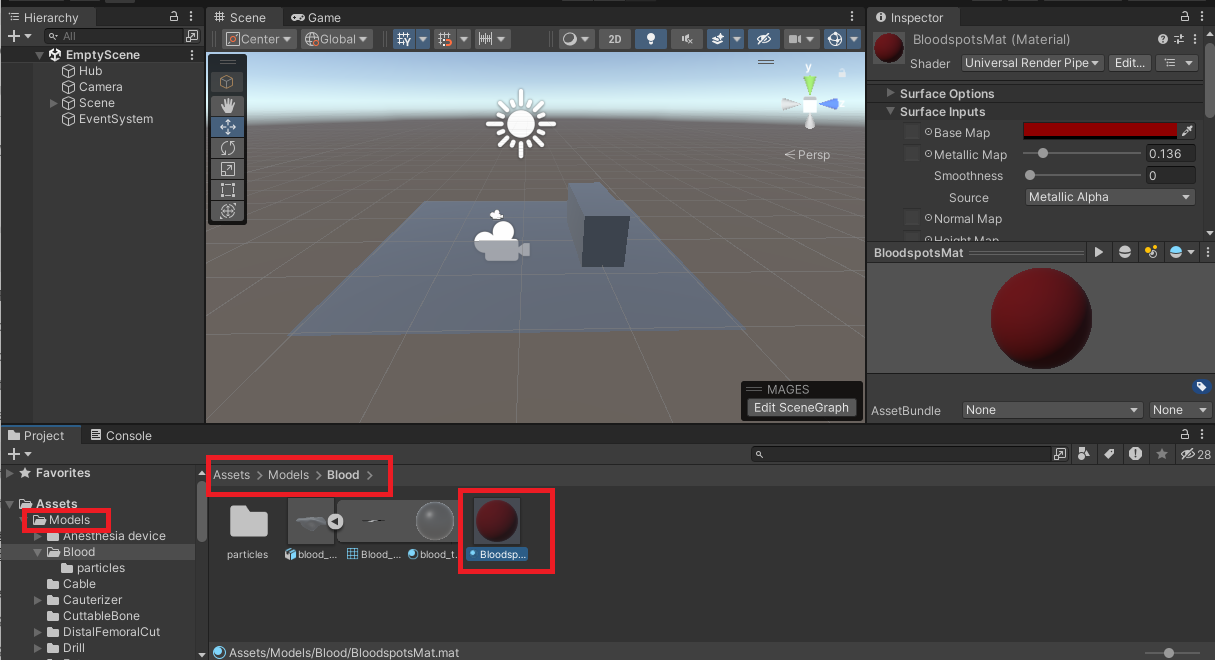Select the Move tool in scene
Image resolution: width=1215 pixels, height=660 pixels.
pyautogui.click(x=227, y=127)
